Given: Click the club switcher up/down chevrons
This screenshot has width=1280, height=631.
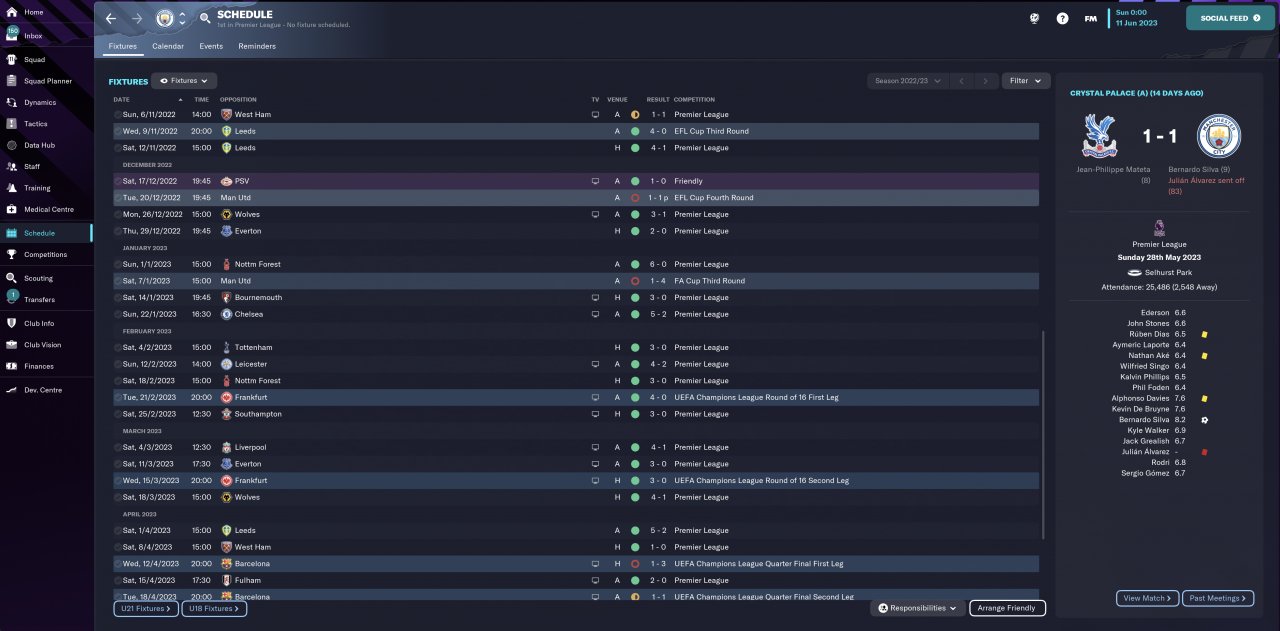Looking at the screenshot, I should point(182,18).
